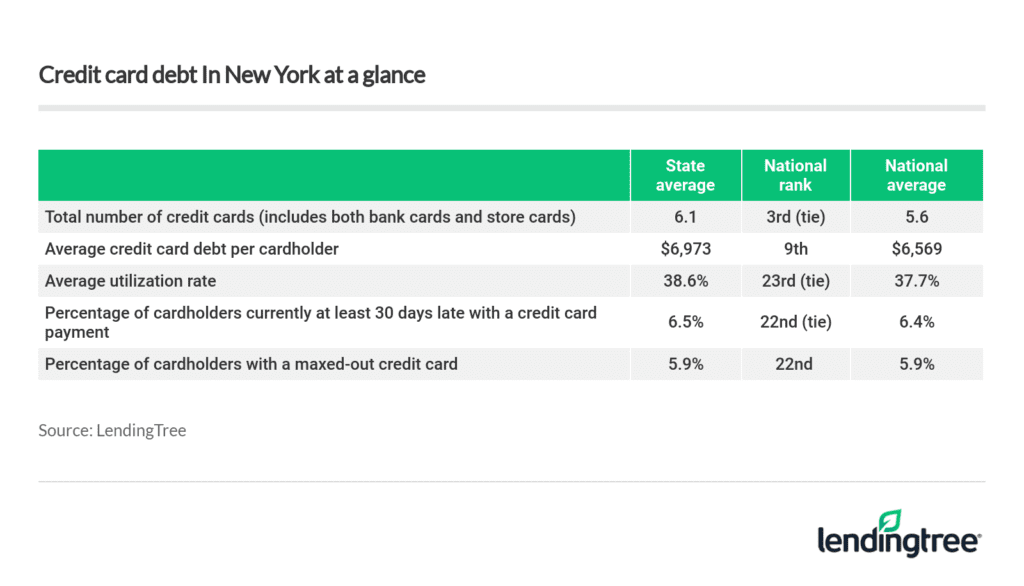
Task: Select the 22nd (tie) rank cell
Action: click(795, 322)
